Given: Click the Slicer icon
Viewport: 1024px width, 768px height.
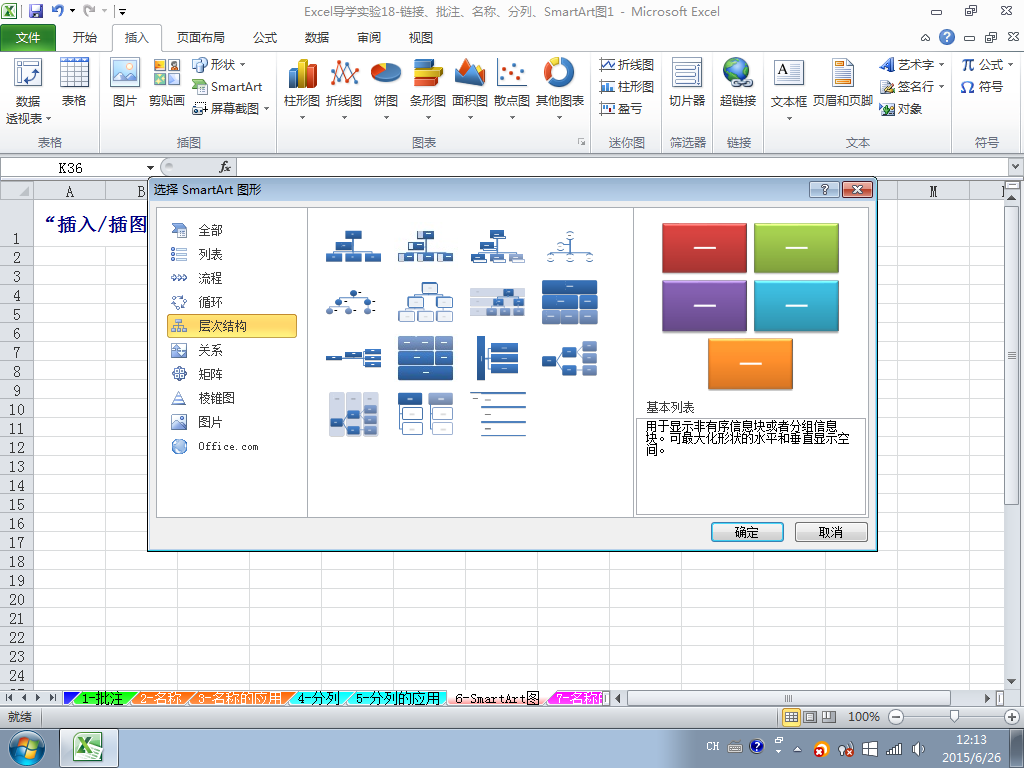Looking at the screenshot, I should point(687,82).
